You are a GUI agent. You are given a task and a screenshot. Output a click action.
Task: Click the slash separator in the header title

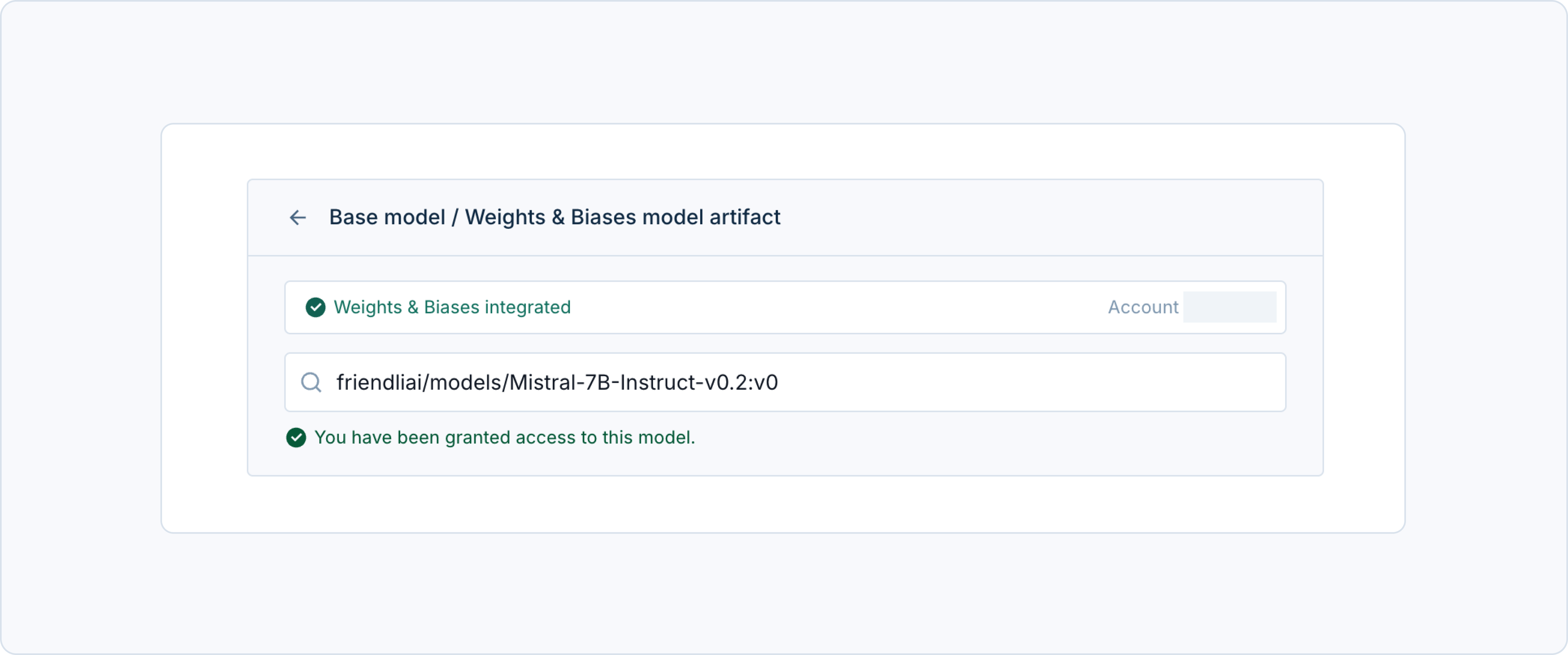point(455,217)
